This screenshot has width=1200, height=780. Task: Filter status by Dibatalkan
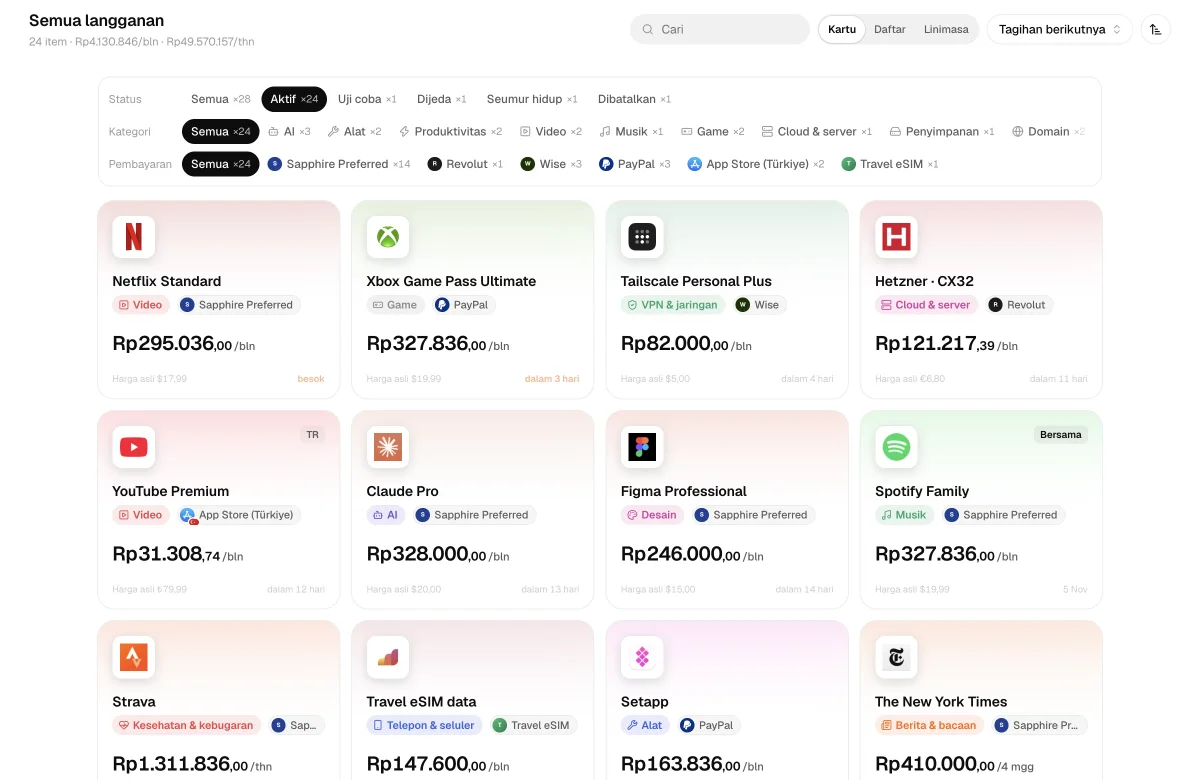coord(634,99)
